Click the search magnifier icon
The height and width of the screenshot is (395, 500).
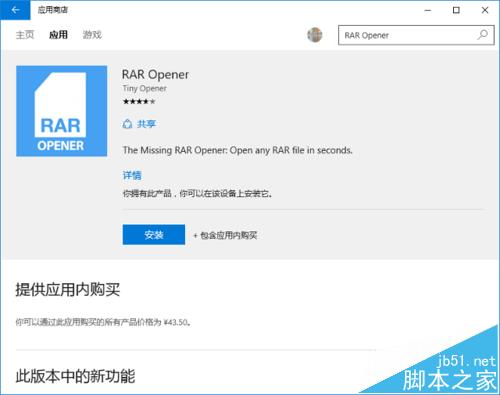point(483,35)
